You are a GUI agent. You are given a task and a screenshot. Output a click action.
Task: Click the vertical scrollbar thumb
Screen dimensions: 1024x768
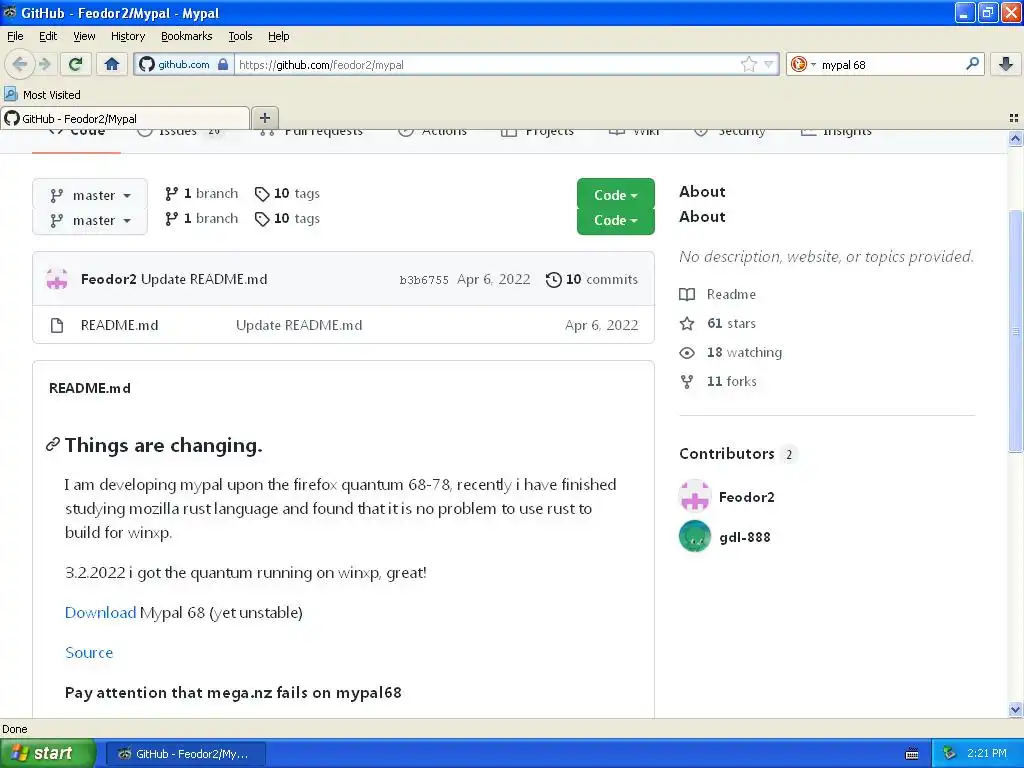coord(1016,330)
